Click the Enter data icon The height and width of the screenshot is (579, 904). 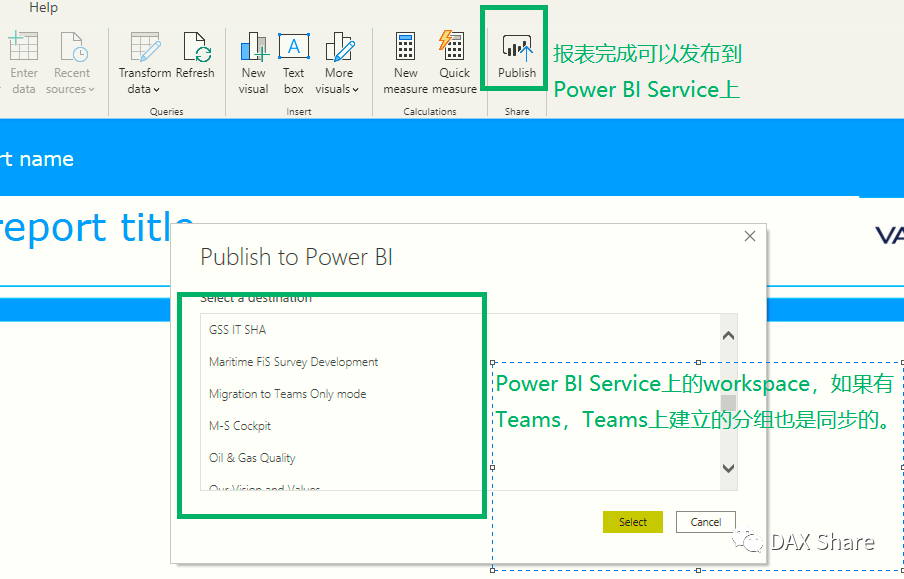pos(24,47)
